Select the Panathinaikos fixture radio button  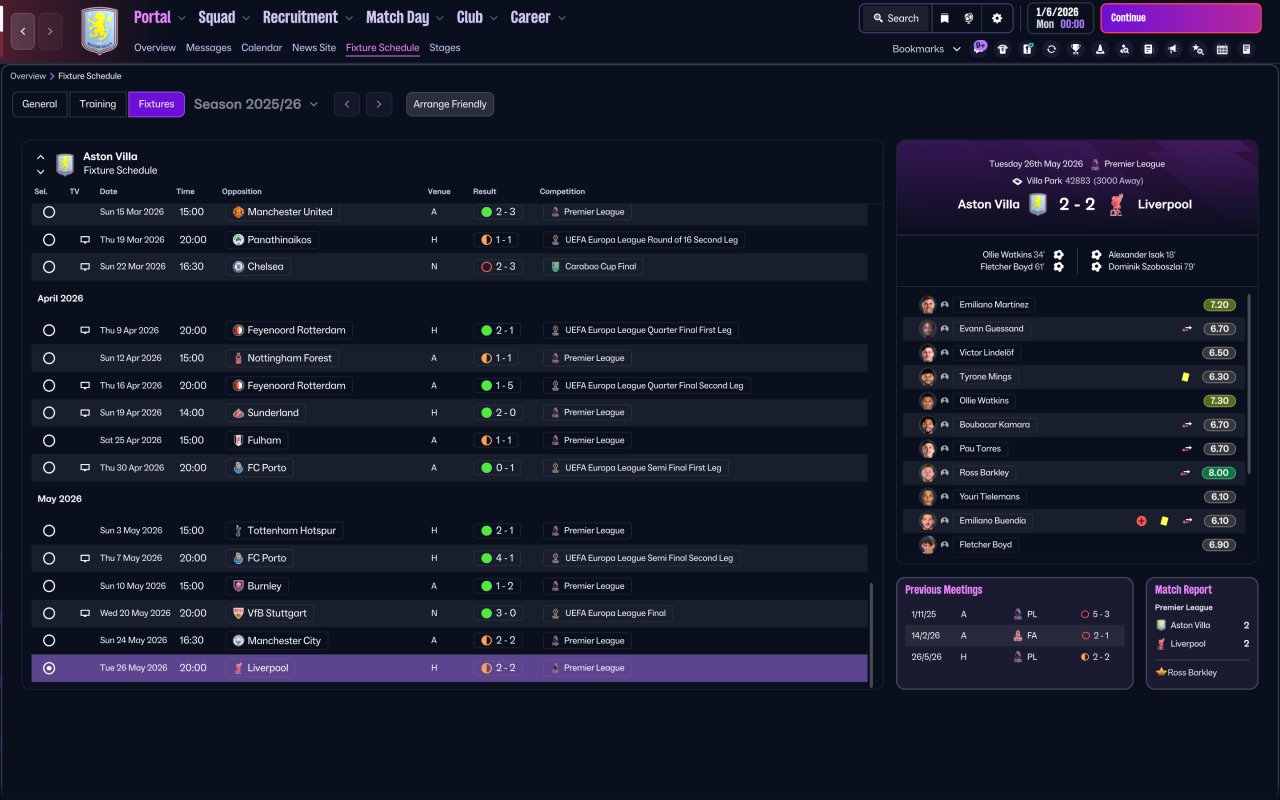[x=49, y=240]
